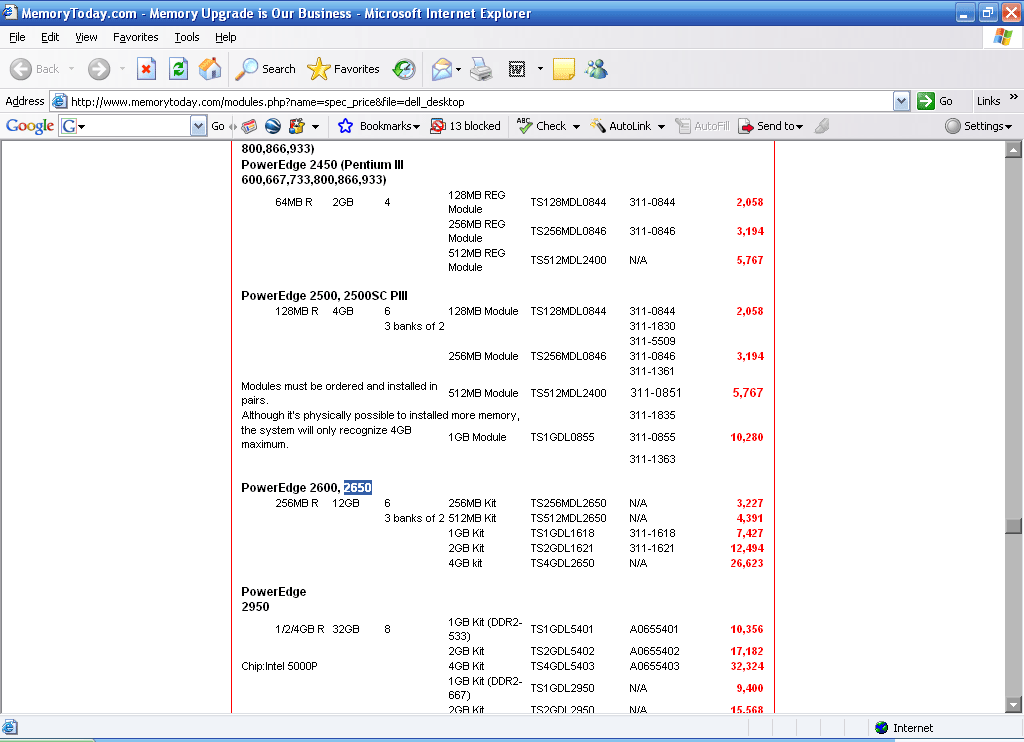Click the Chip:Intel 5000P text
Screen dimensions: 1024x742
click(280, 666)
